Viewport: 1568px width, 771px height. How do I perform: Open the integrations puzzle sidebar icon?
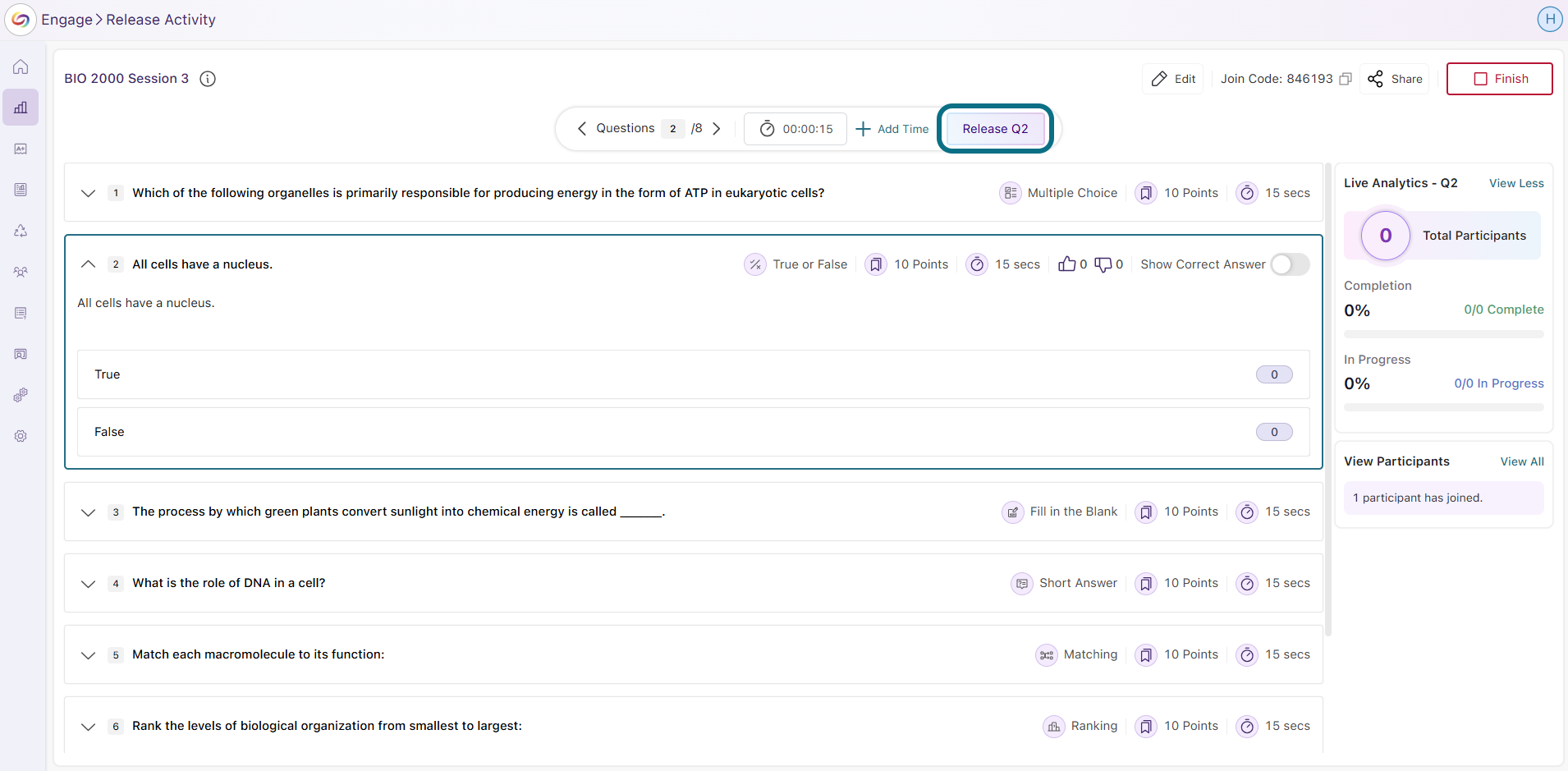coord(21,395)
